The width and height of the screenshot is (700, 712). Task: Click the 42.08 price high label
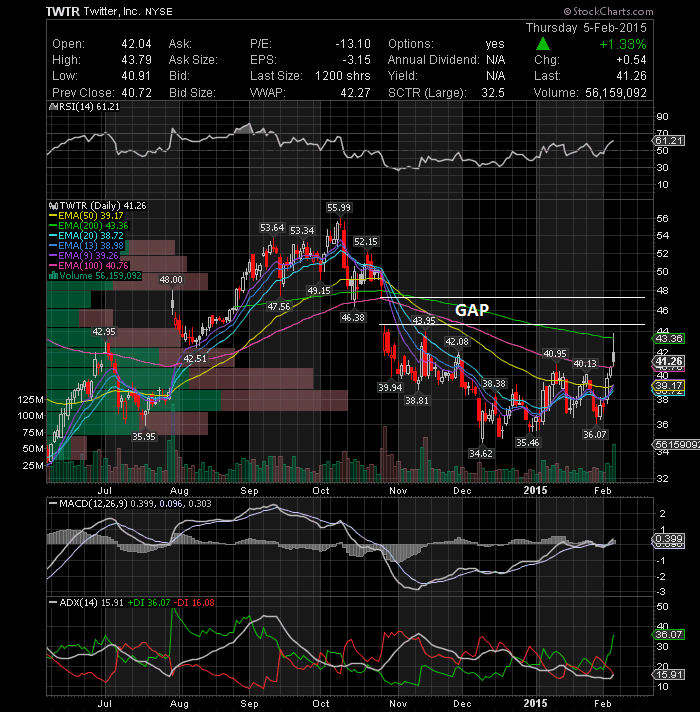point(457,341)
